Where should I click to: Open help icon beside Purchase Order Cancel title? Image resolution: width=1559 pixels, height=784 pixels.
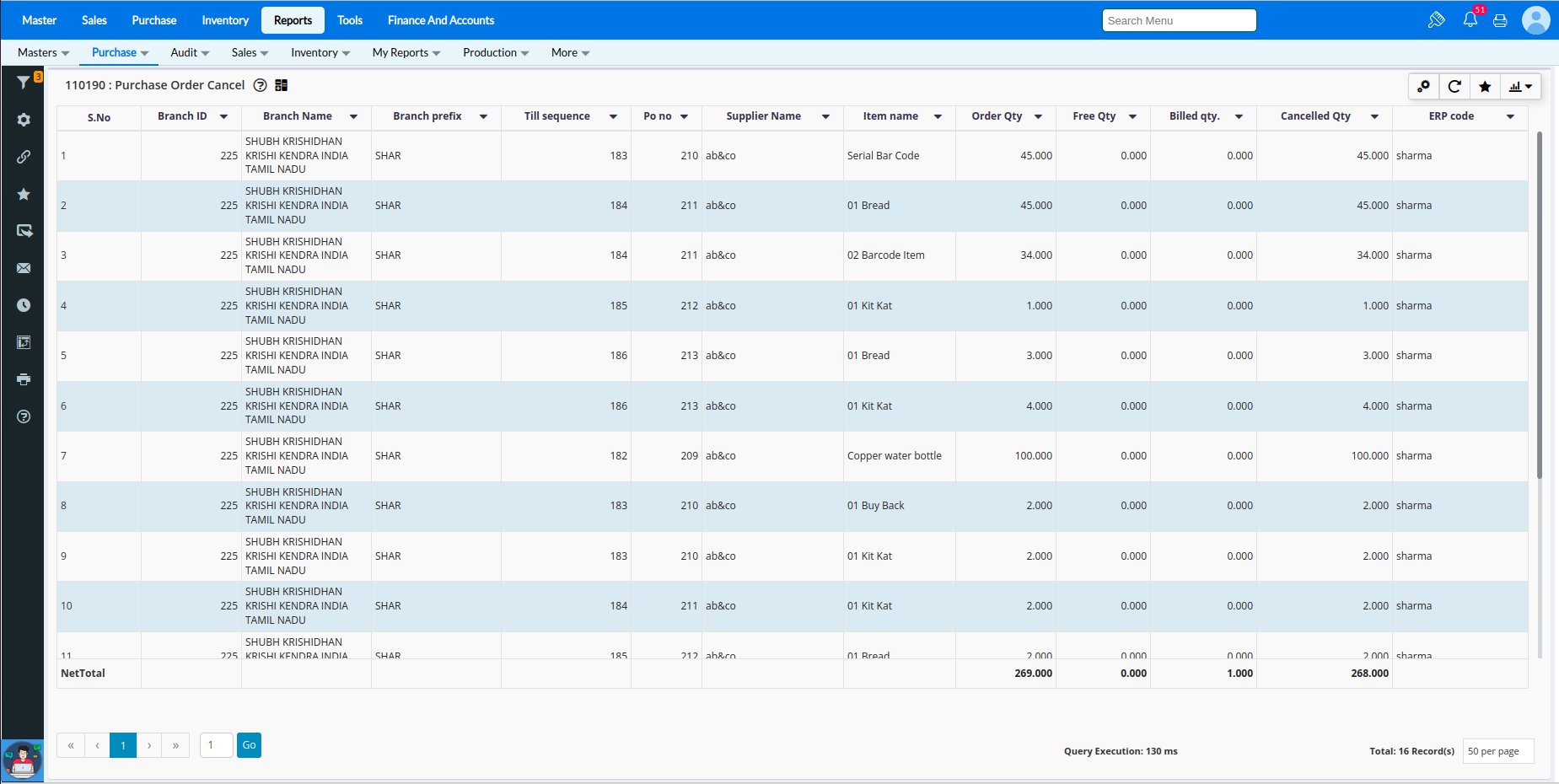(261, 85)
